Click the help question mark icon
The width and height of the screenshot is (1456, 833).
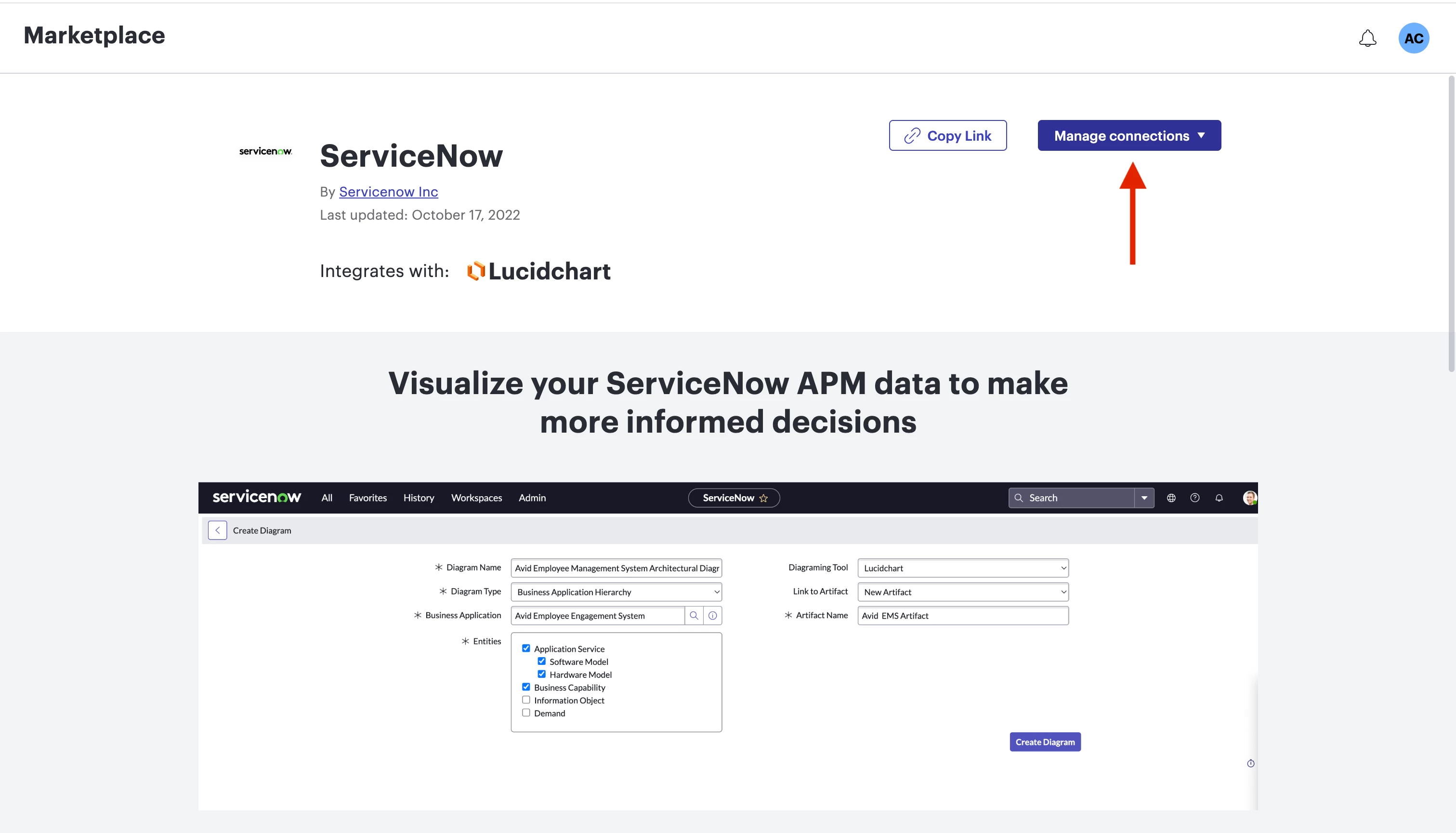1194,498
